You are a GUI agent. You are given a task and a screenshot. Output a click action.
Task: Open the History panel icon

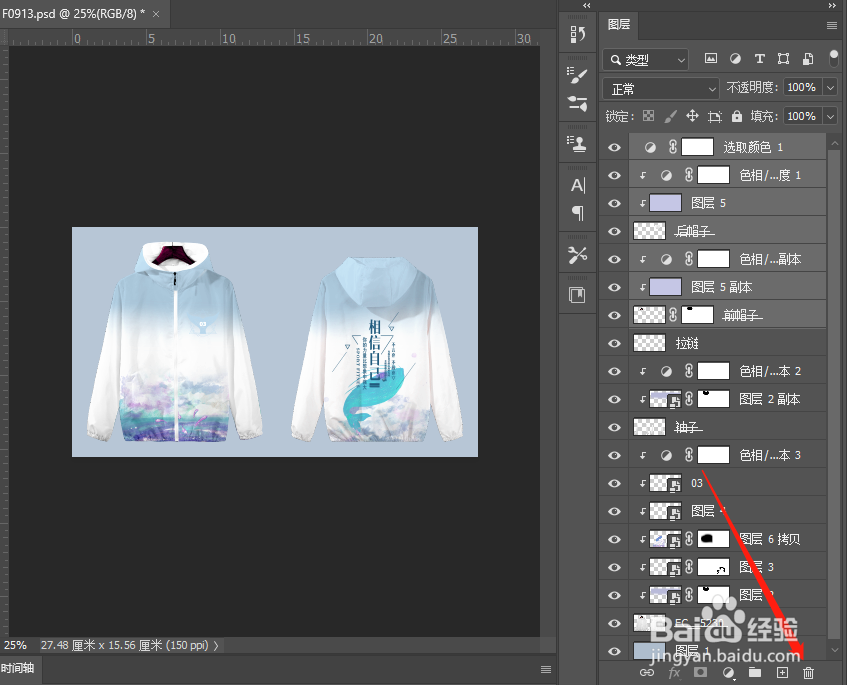point(577,35)
